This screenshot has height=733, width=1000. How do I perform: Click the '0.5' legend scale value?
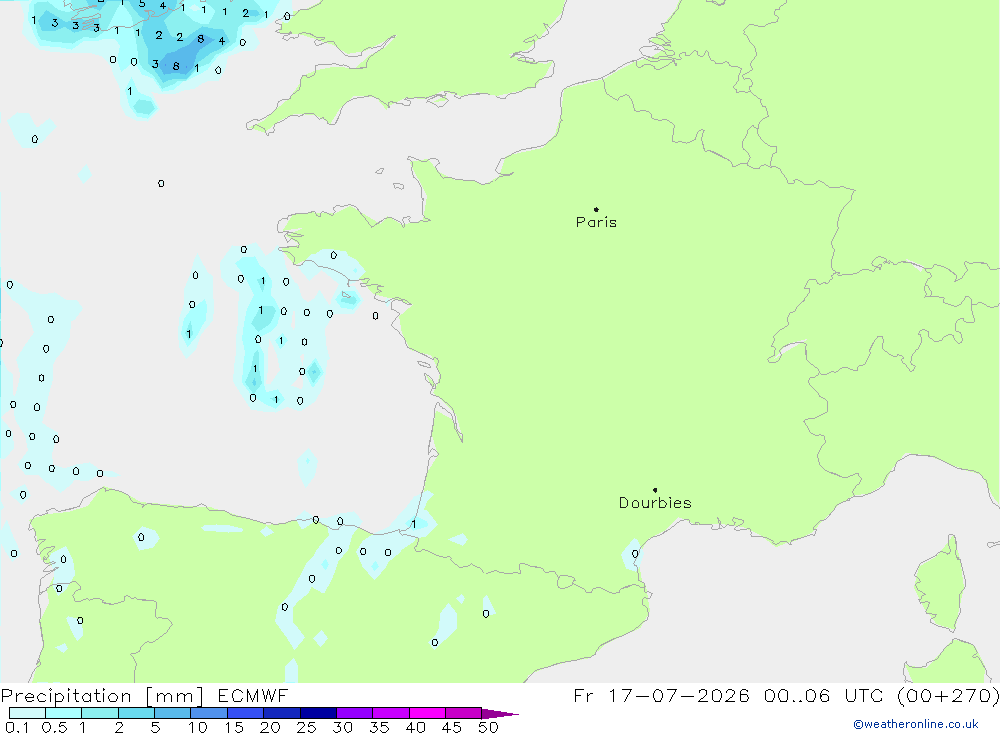pyautogui.click(x=54, y=727)
